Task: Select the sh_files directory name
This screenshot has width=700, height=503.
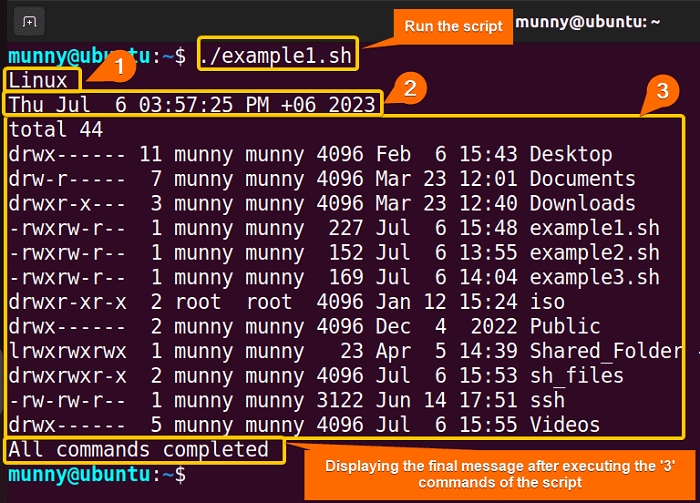Action: (576, 376)
